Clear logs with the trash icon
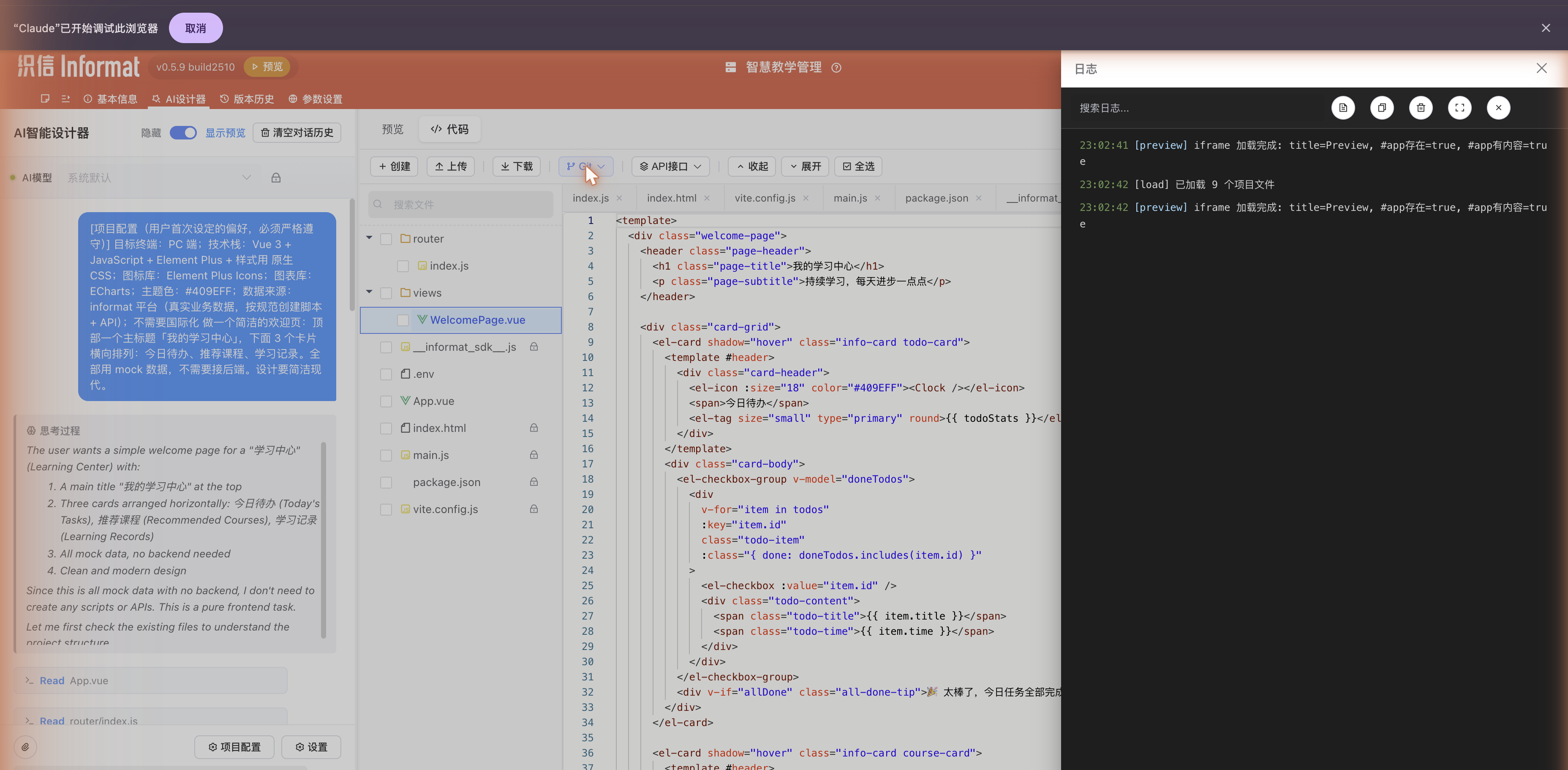1568x770 pixels. (x=1421, y=108)
